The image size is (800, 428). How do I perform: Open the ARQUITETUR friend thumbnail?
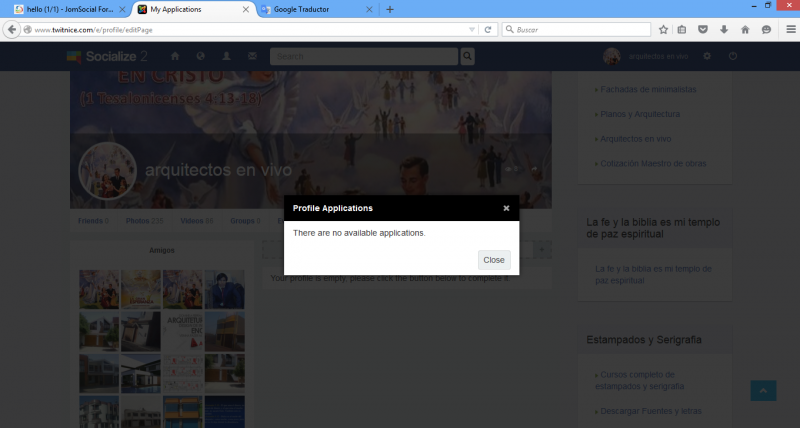tap(183, 332)
